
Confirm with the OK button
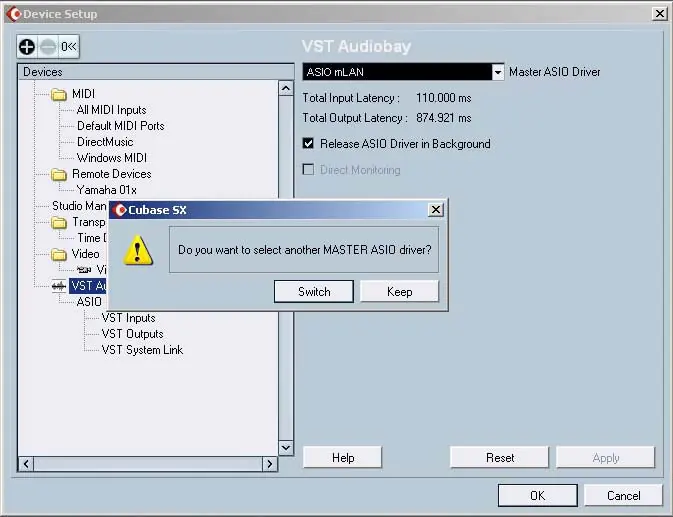click(x=537, y=496)
